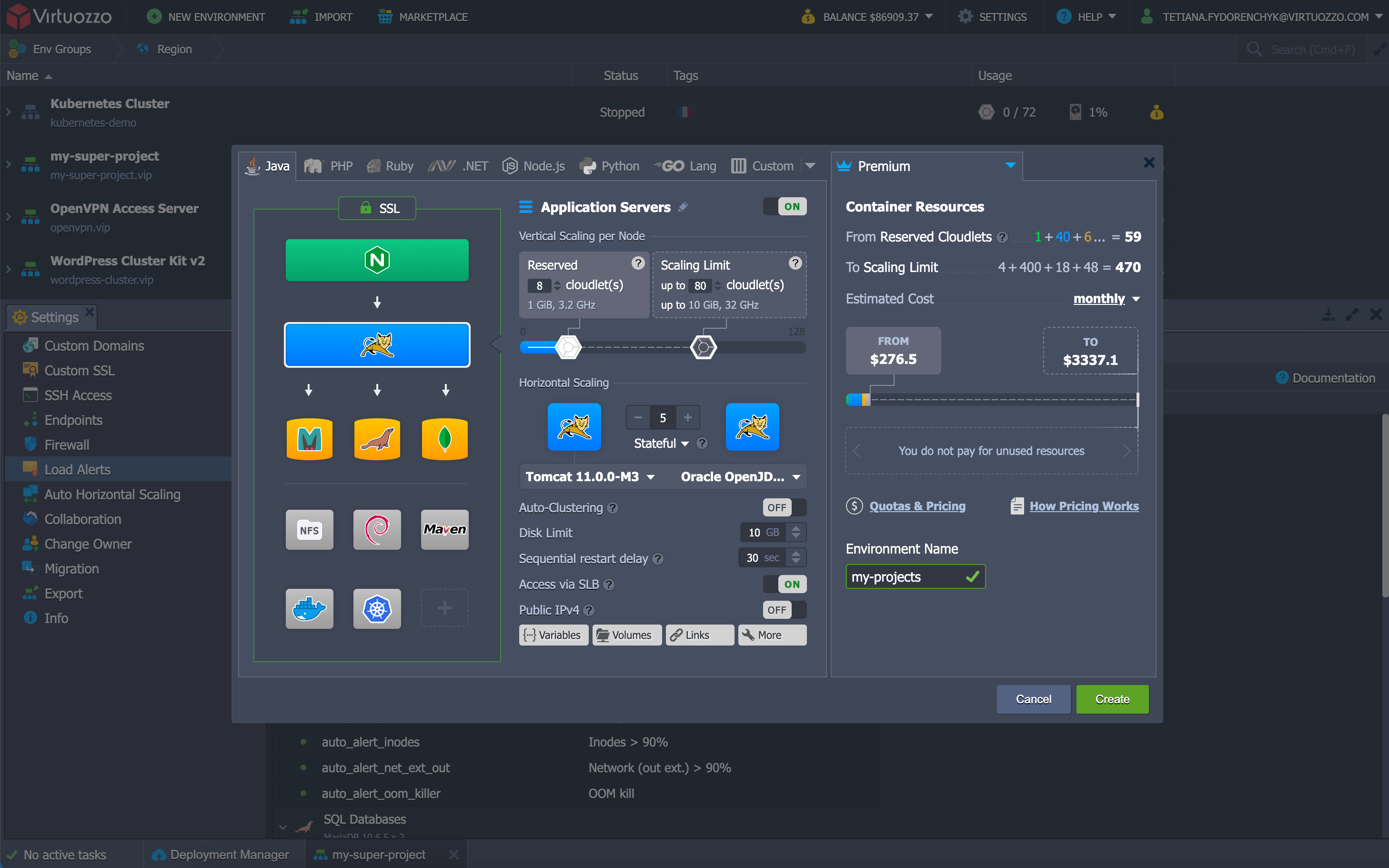
Task: Toggle SSL for the environment
Action: click(377, 208)
